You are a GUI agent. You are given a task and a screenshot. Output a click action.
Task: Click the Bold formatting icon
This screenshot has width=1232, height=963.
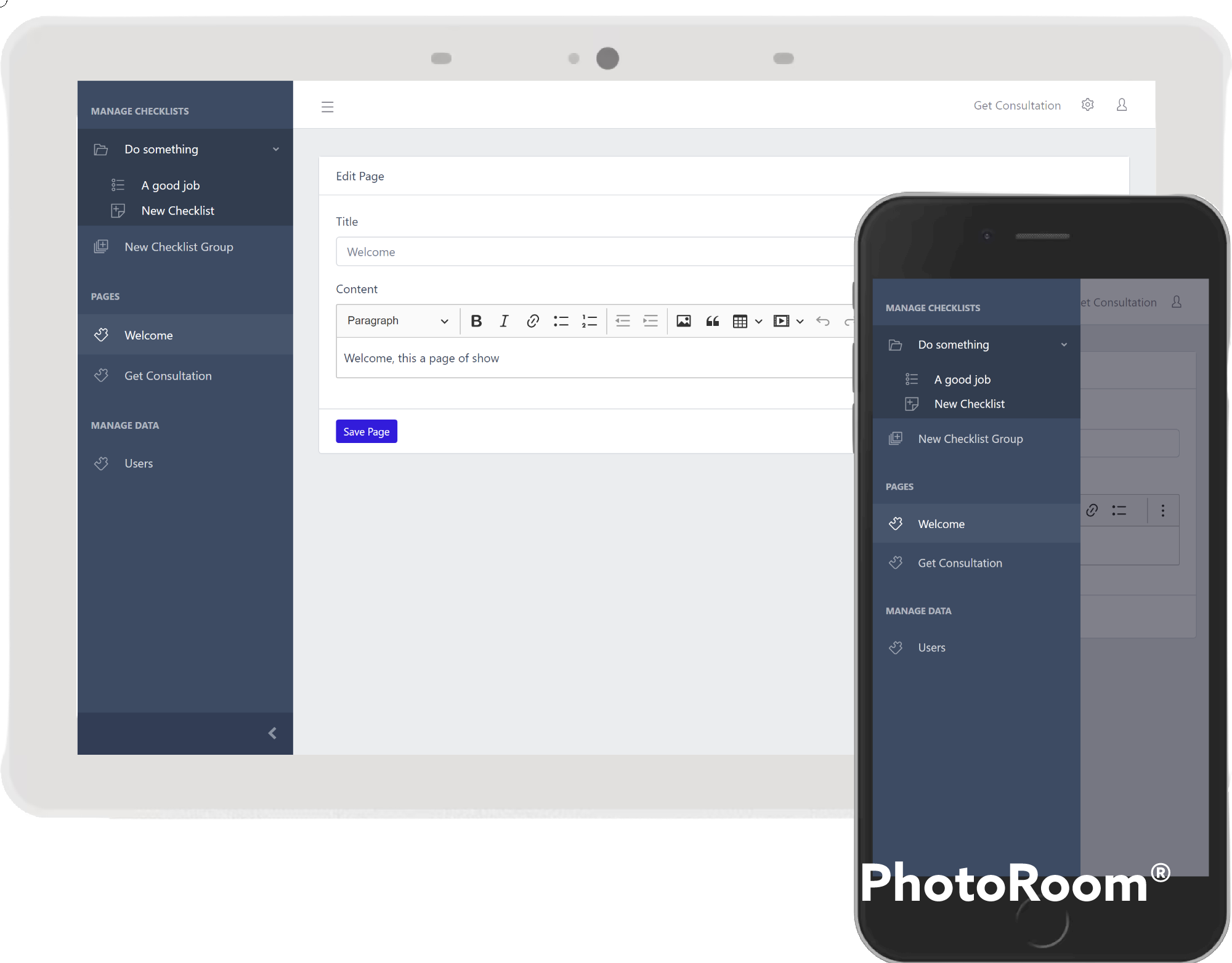point(476,320)
